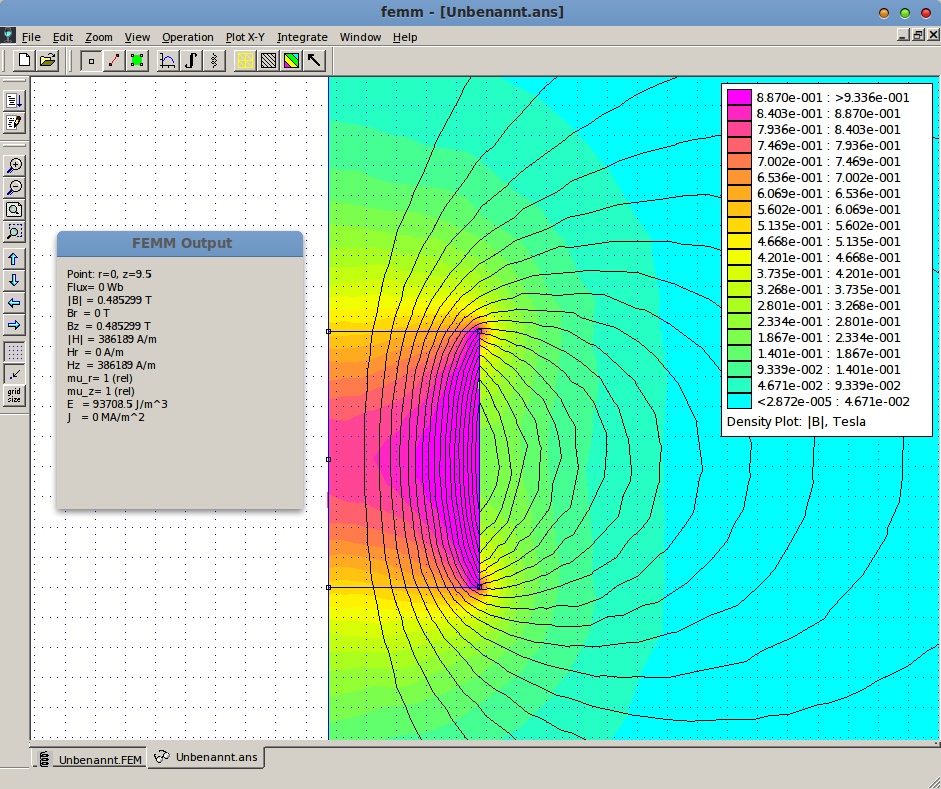Select the zoom window (dashed box) tool

click(14, 232)
